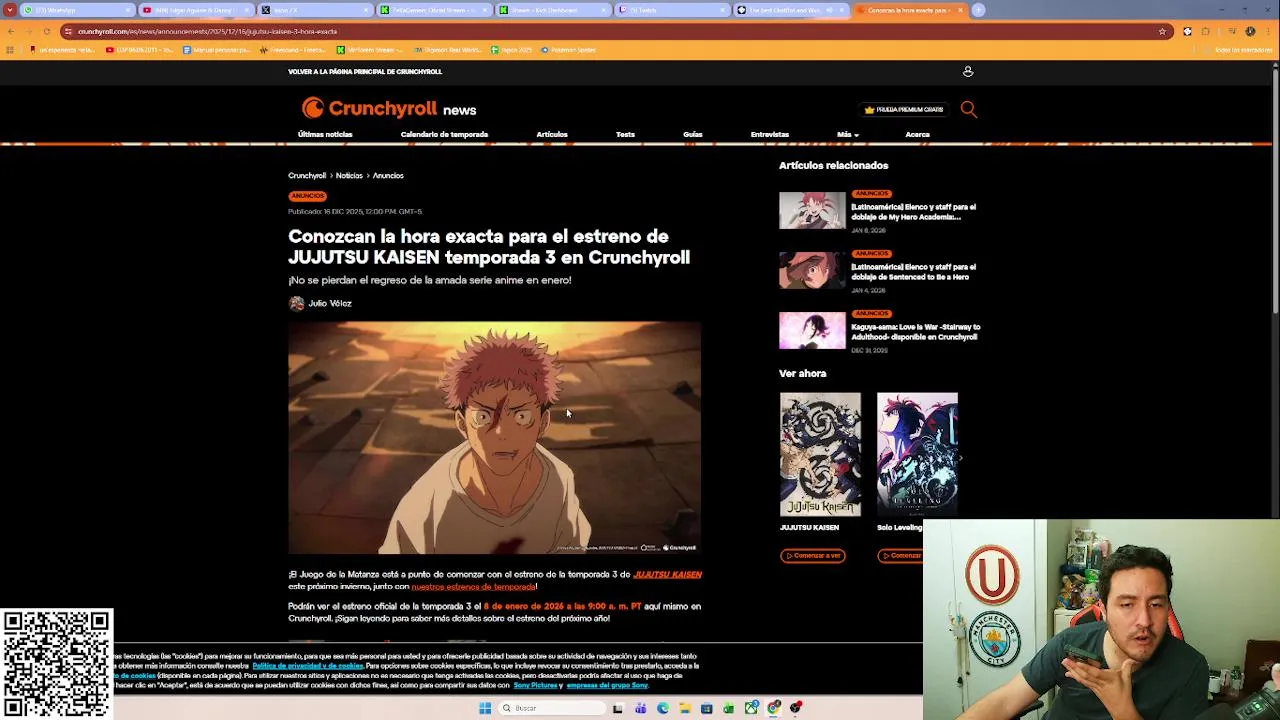This screenshot has width=1280, height=720.
Task: Open the Kaguya-sama: Love is War related article
Action: (x=915, y=332)
